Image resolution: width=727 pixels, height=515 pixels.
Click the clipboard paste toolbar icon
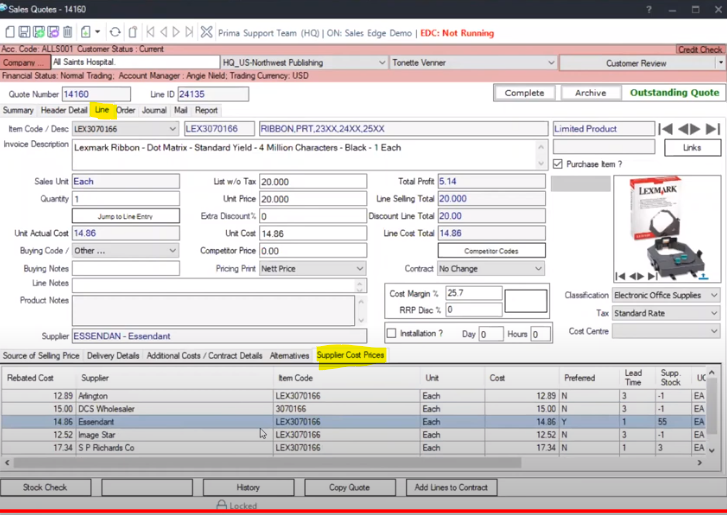[x=133, y=32]
